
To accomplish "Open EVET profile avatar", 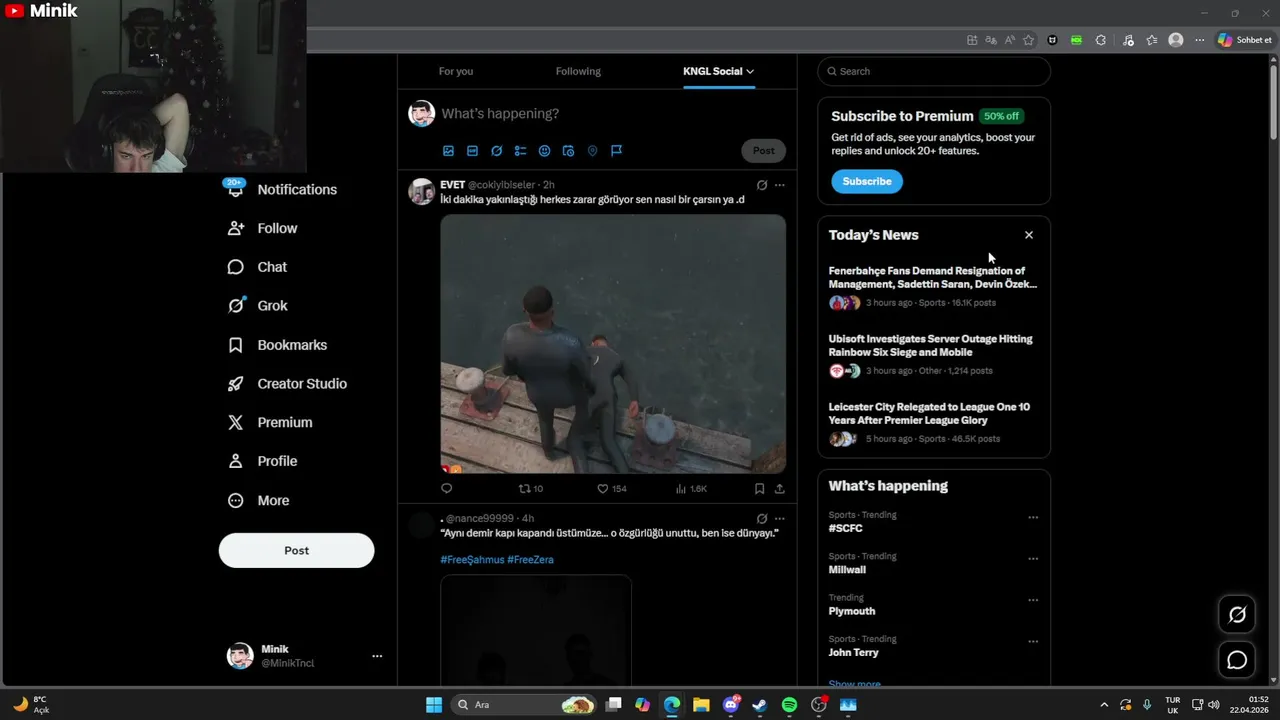I will (422, 191).
